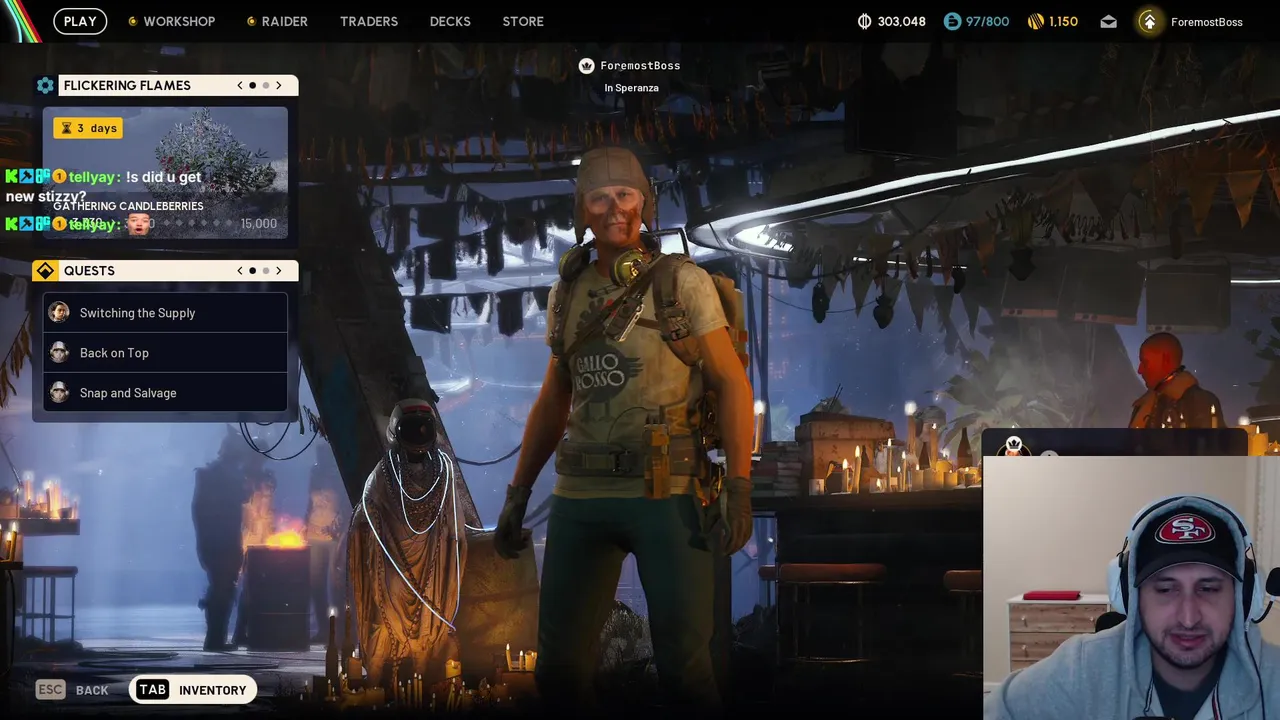Click the 97/800 token count
The height and width of the screenshot is (720, 1280).
987,21
